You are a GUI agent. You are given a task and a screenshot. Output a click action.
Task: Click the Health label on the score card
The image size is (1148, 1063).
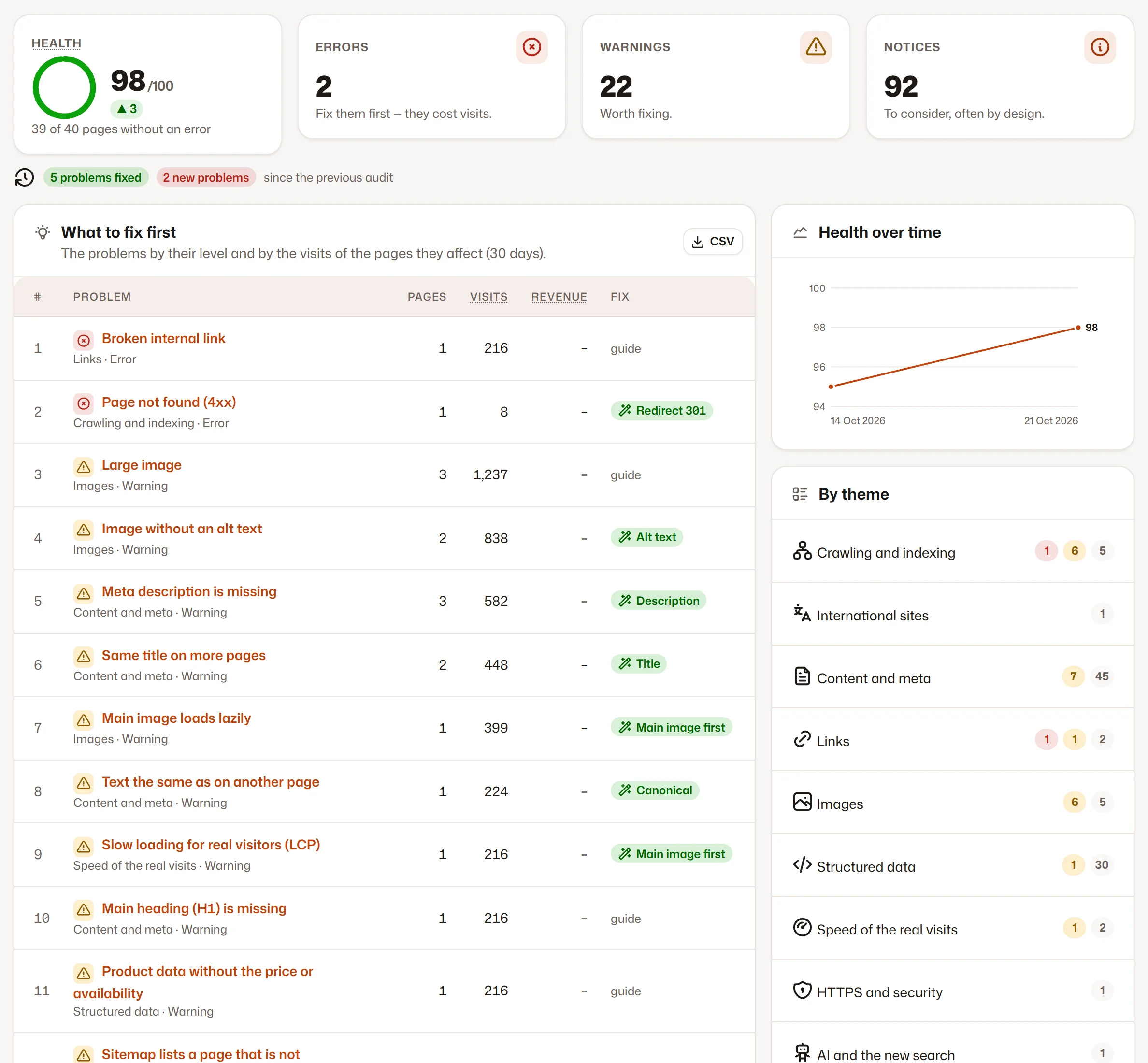pos(57,43)
